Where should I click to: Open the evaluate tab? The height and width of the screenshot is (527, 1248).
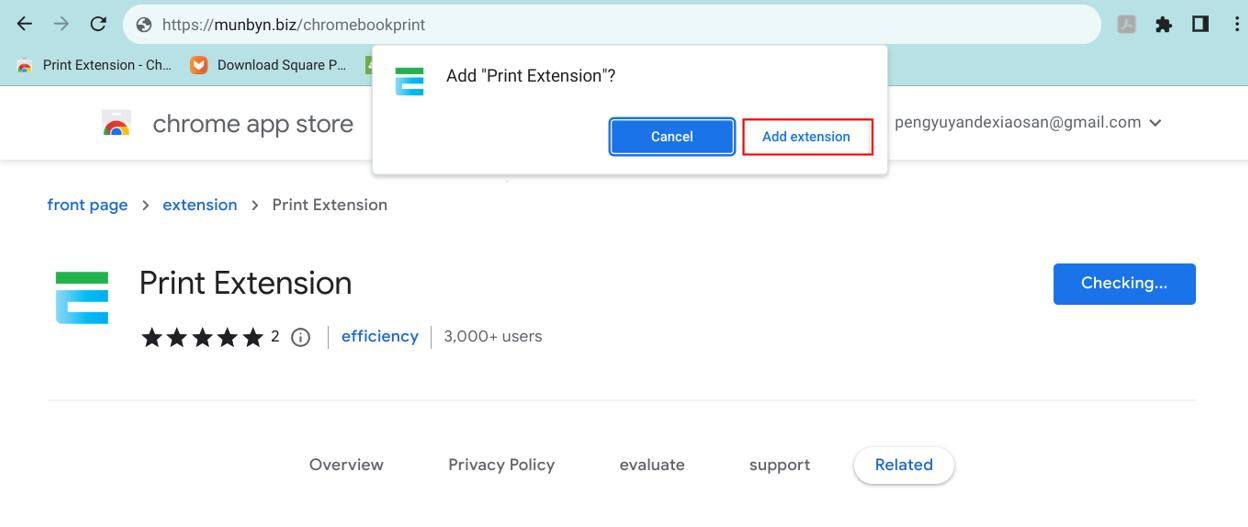pos(652,465)
